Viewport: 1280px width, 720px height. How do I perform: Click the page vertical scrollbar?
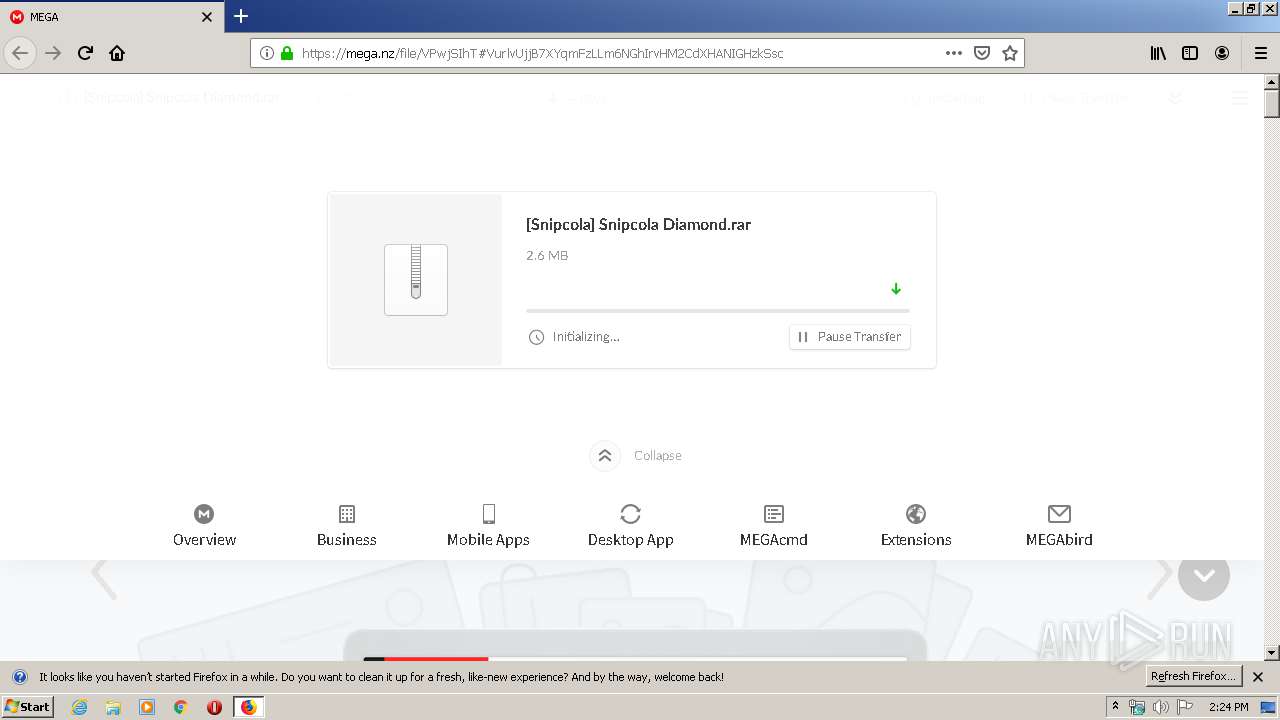[1272, 367]
